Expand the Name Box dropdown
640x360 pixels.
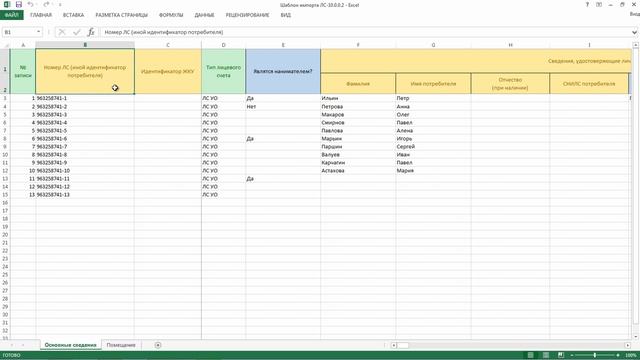point(38,32)
